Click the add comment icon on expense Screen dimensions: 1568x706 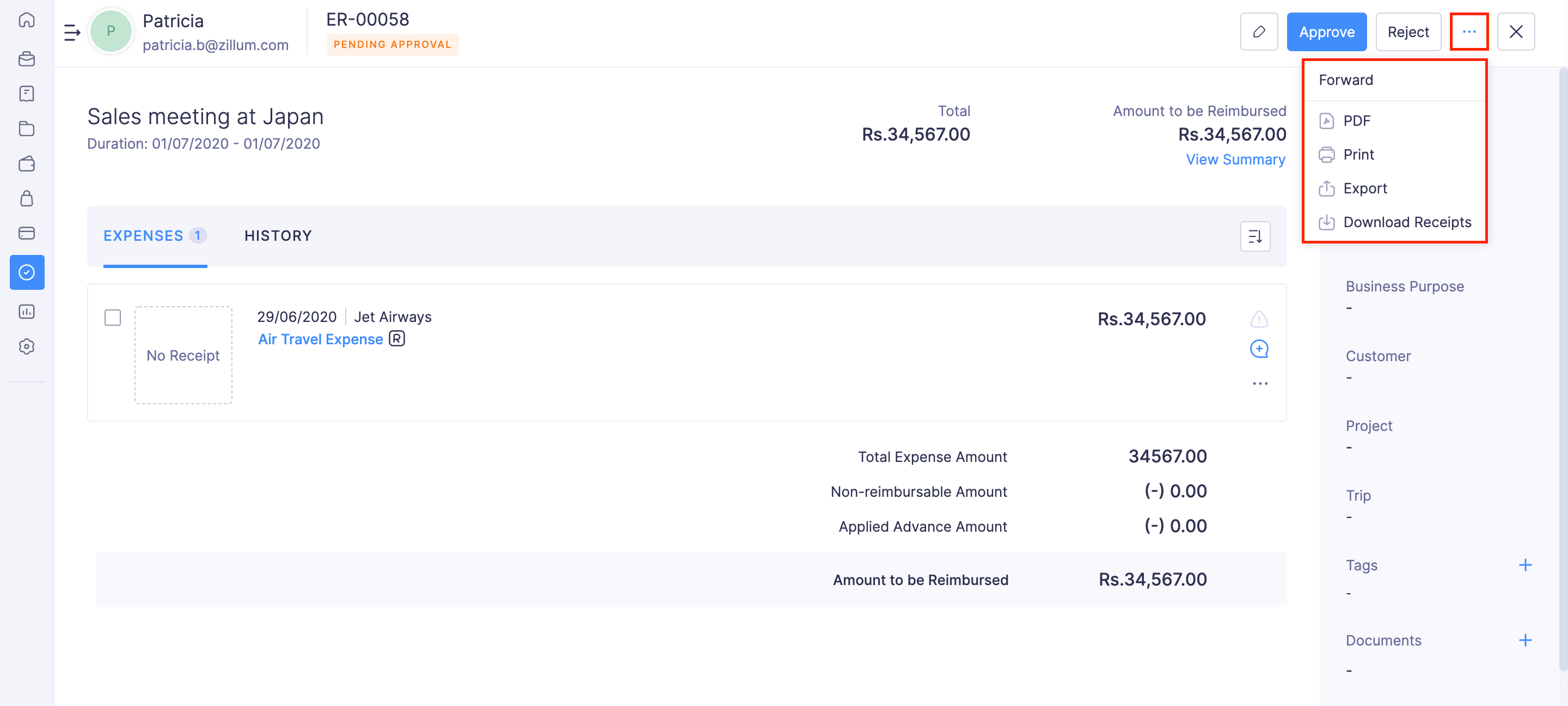1259,349
